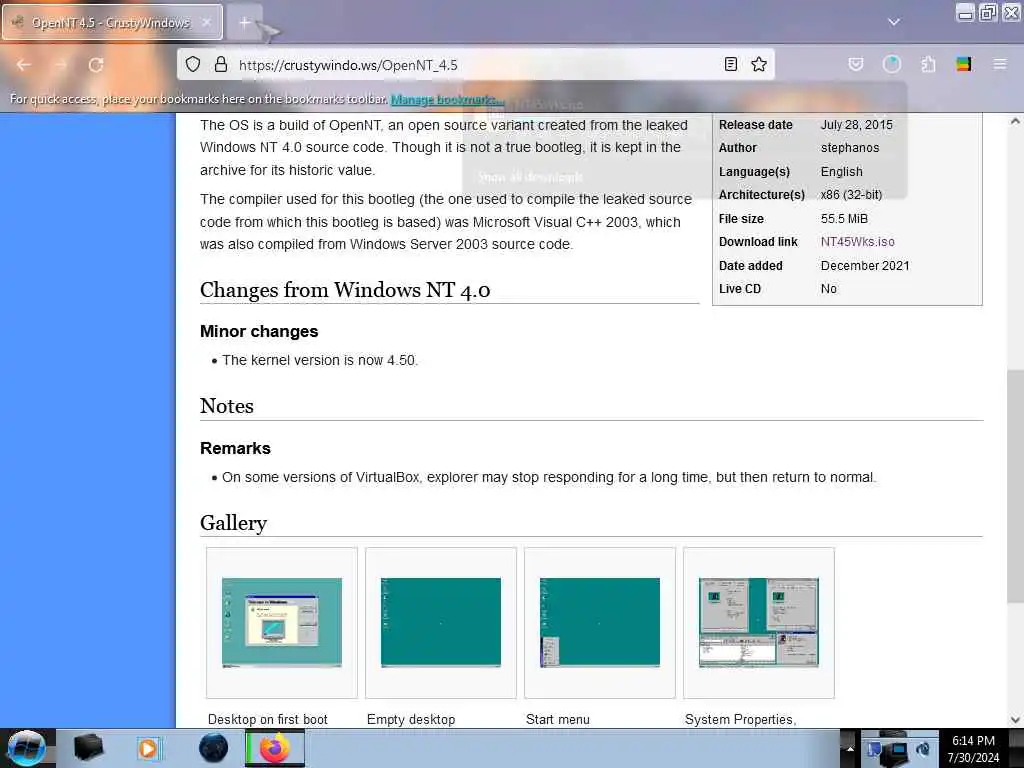The height and width of the screenshot is (768, 1024).
Task: Open the Desktop on first boot thumbnail
Action: pos(281,622)
